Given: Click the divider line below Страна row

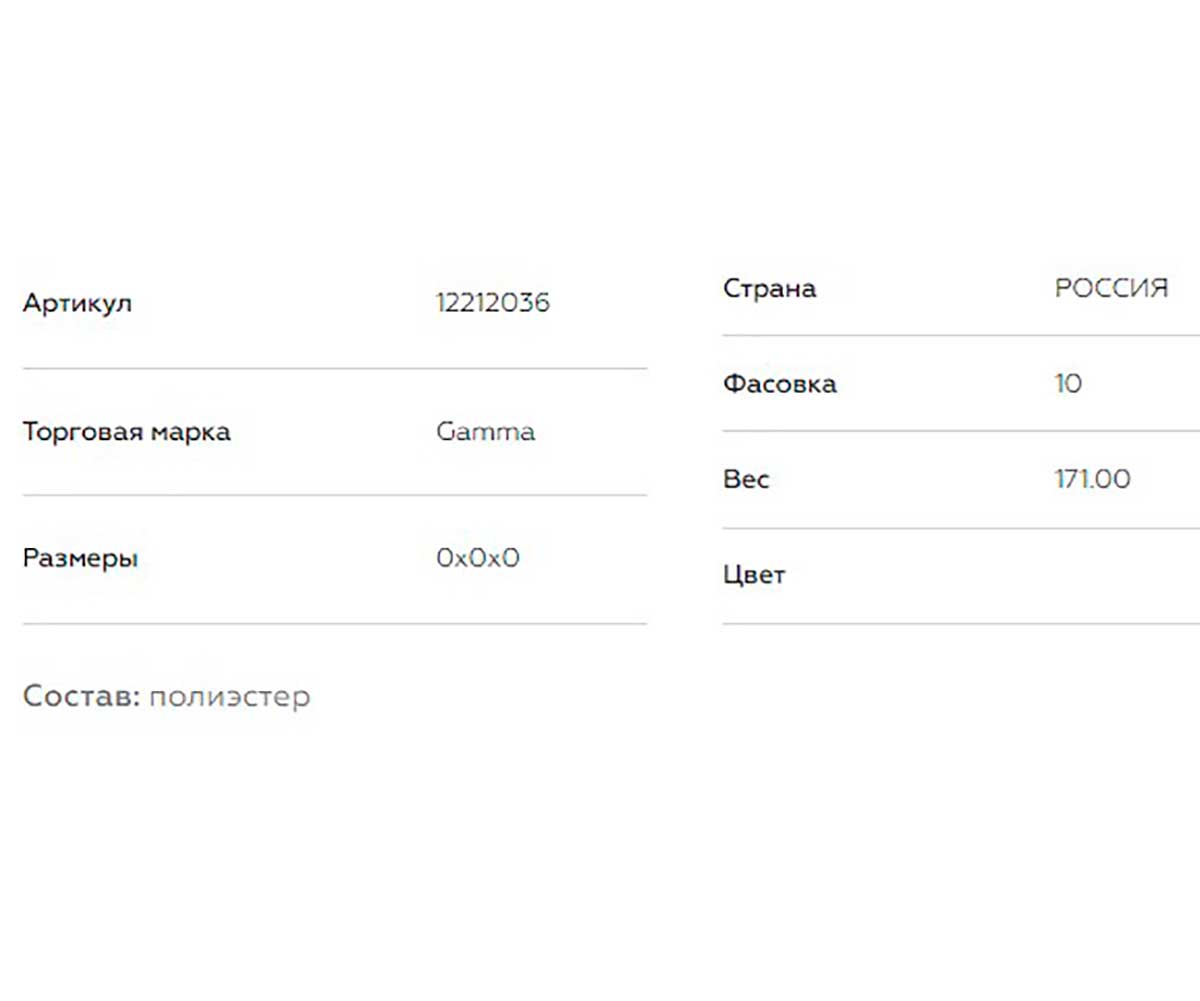Looking at the screenshot, I should pos(960,335).
